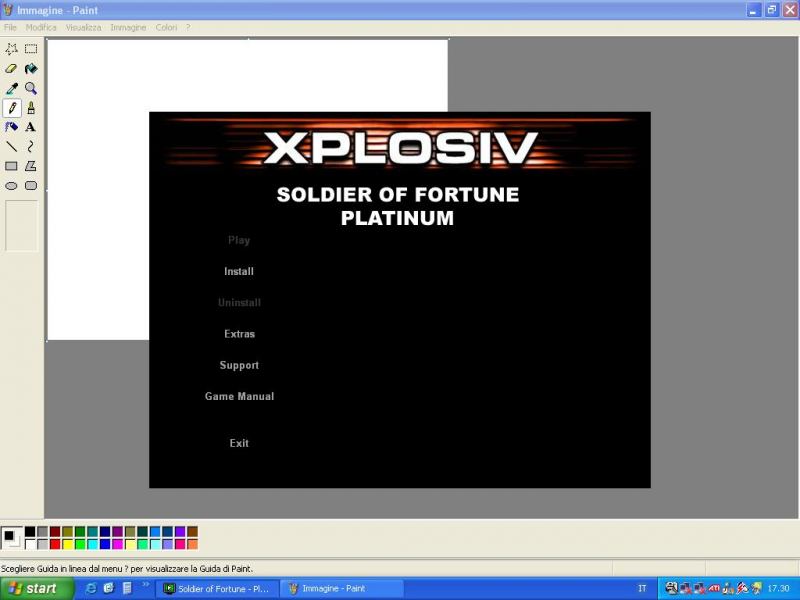Select the bright red palette color
Viewport: 800px width, 600px height.
55,544
